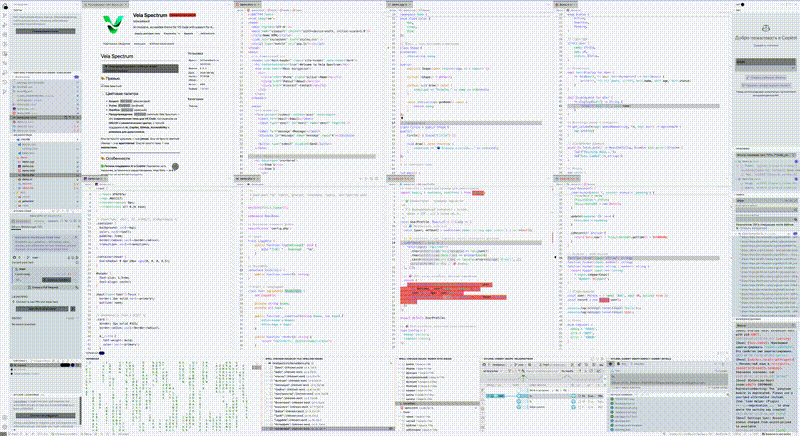Click the Create Pull Request button
800x436 pixels.
click(x=45, y=288)
